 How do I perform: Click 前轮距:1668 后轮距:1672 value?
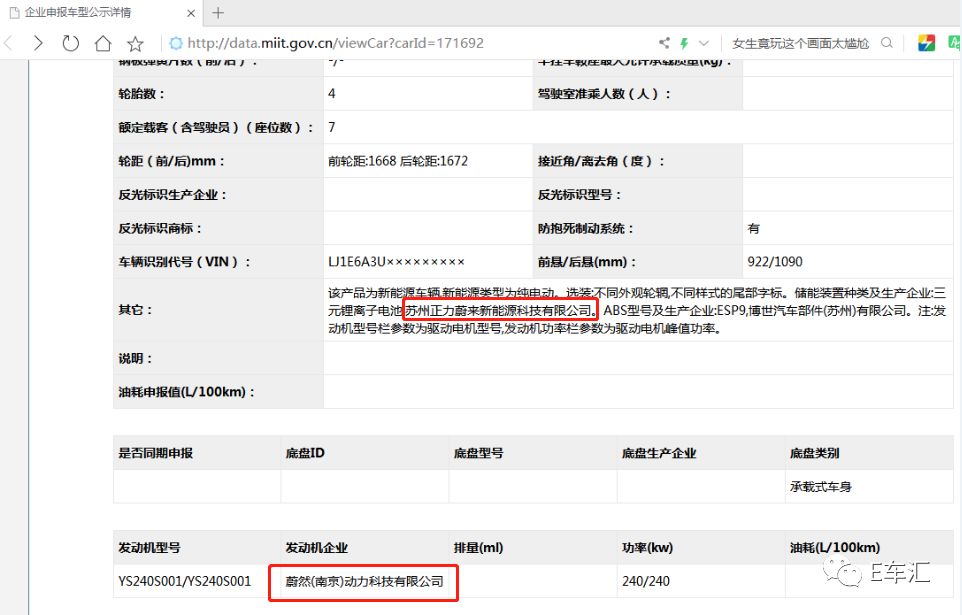coord(398,161)
